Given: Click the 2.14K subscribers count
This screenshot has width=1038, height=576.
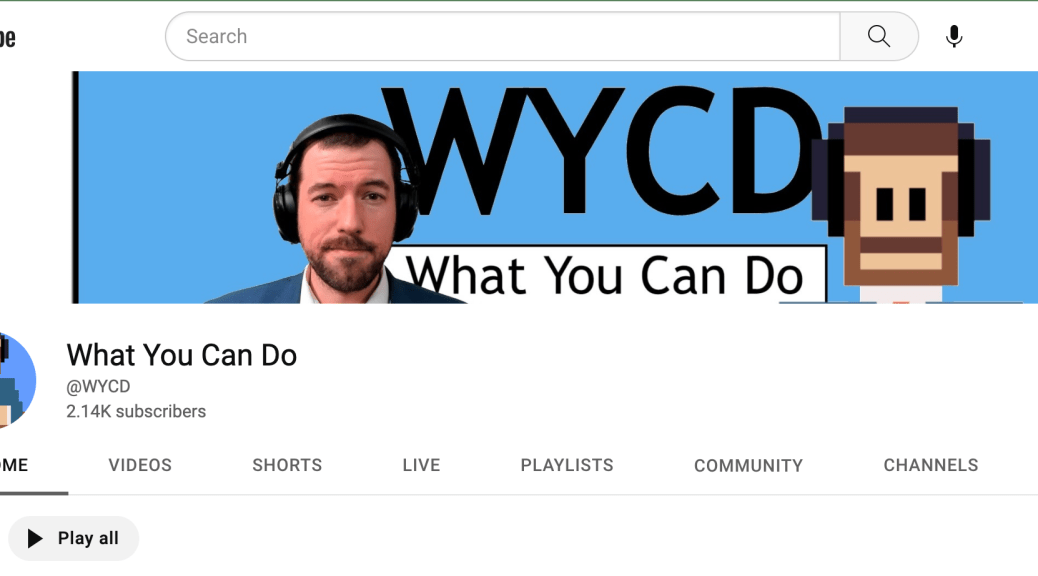Looking at the screenshot, I should click(136, 411).
